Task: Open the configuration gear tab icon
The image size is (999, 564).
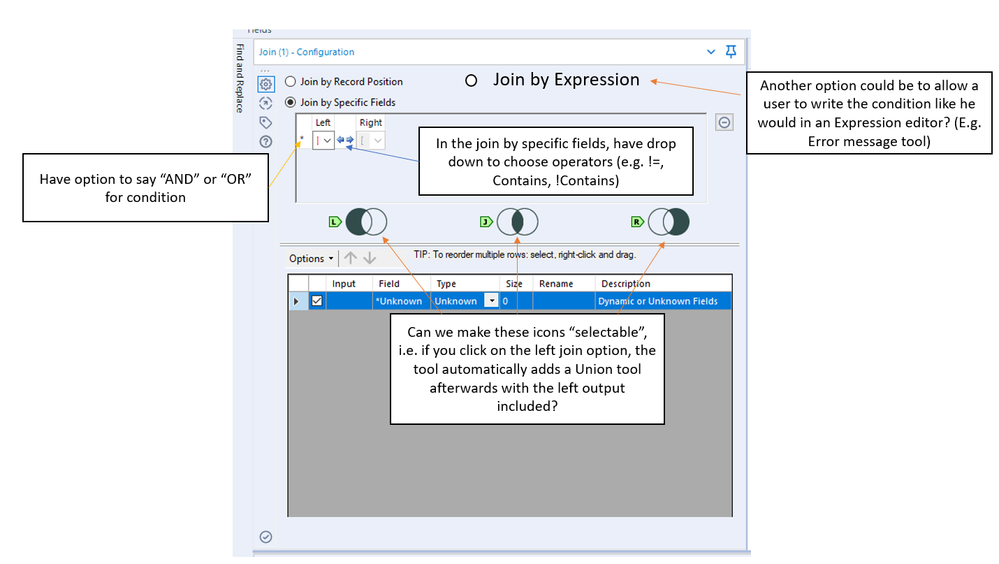Action: click(266, 84)
